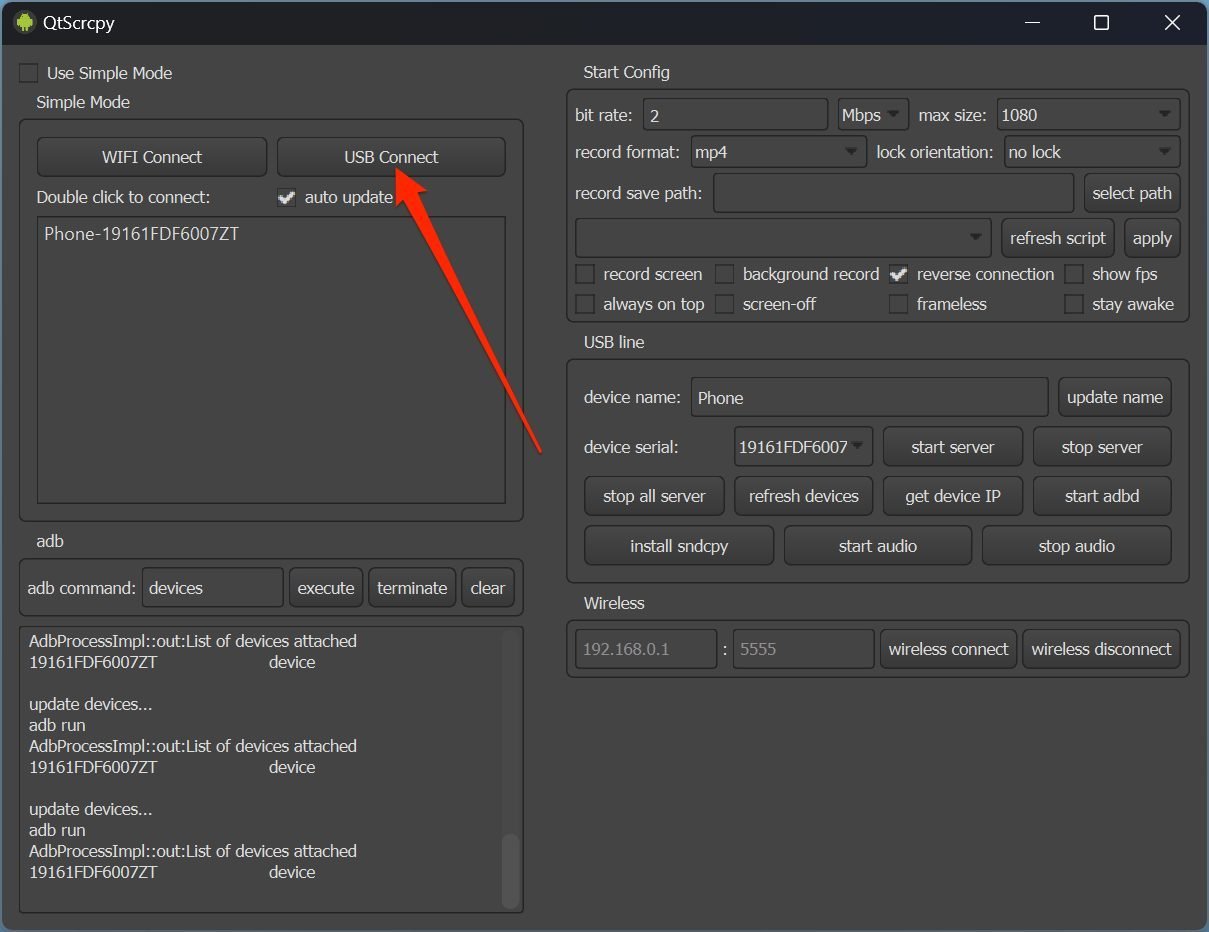Image resolution: width=1209 pixels, height=932 pixels.
Task: Click the wireless port 5555 field
Action: coord(804,649)
